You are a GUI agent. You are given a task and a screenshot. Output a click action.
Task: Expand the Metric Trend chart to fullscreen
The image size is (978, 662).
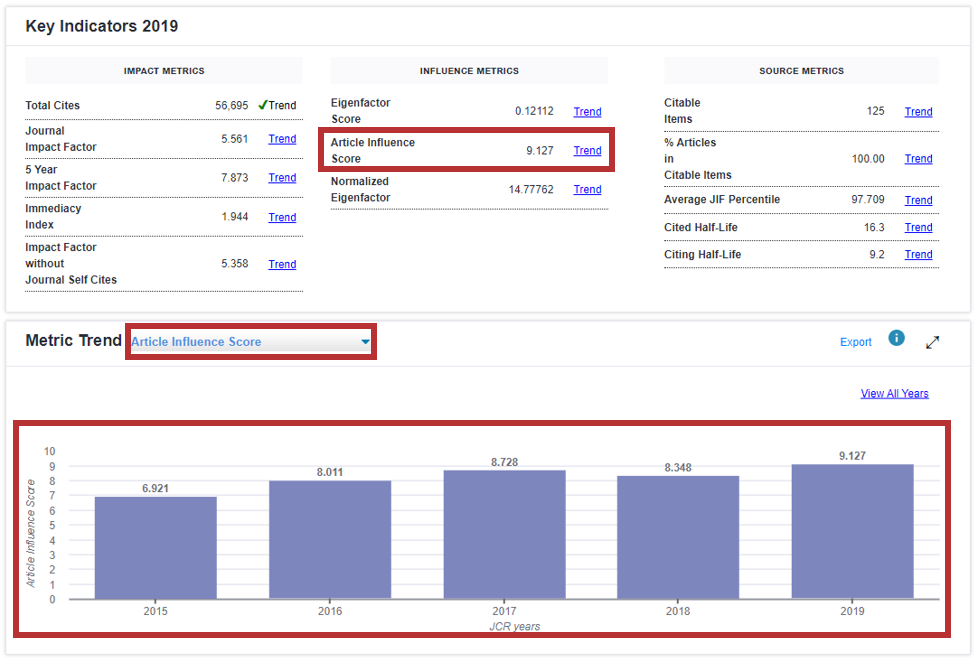tap(932, 342)
